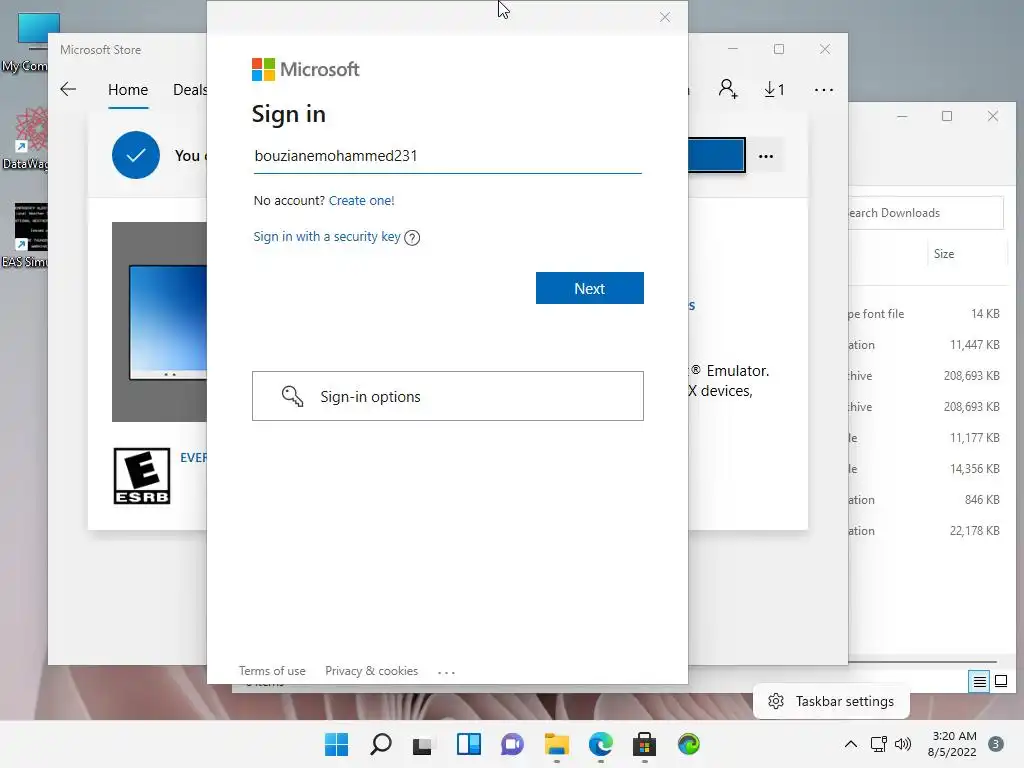Click the volume icon in system tray
Screen dimensions: 1024x768
point(903,744)
